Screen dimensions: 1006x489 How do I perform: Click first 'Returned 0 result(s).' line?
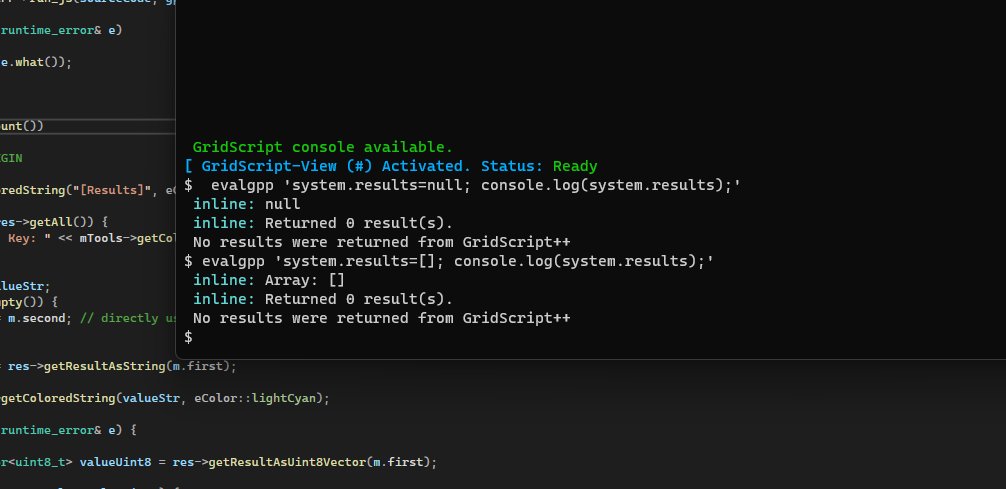[x=359, y=223]
